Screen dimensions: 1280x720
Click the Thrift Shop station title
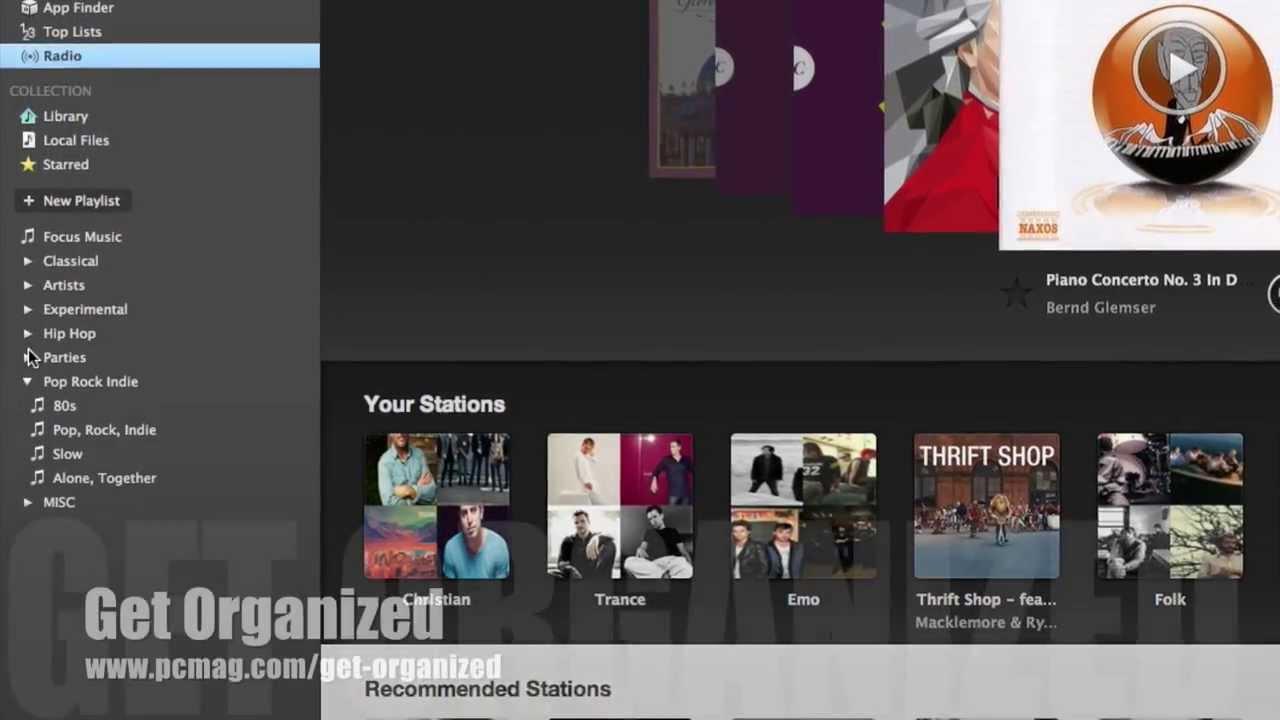coord(986,599)
